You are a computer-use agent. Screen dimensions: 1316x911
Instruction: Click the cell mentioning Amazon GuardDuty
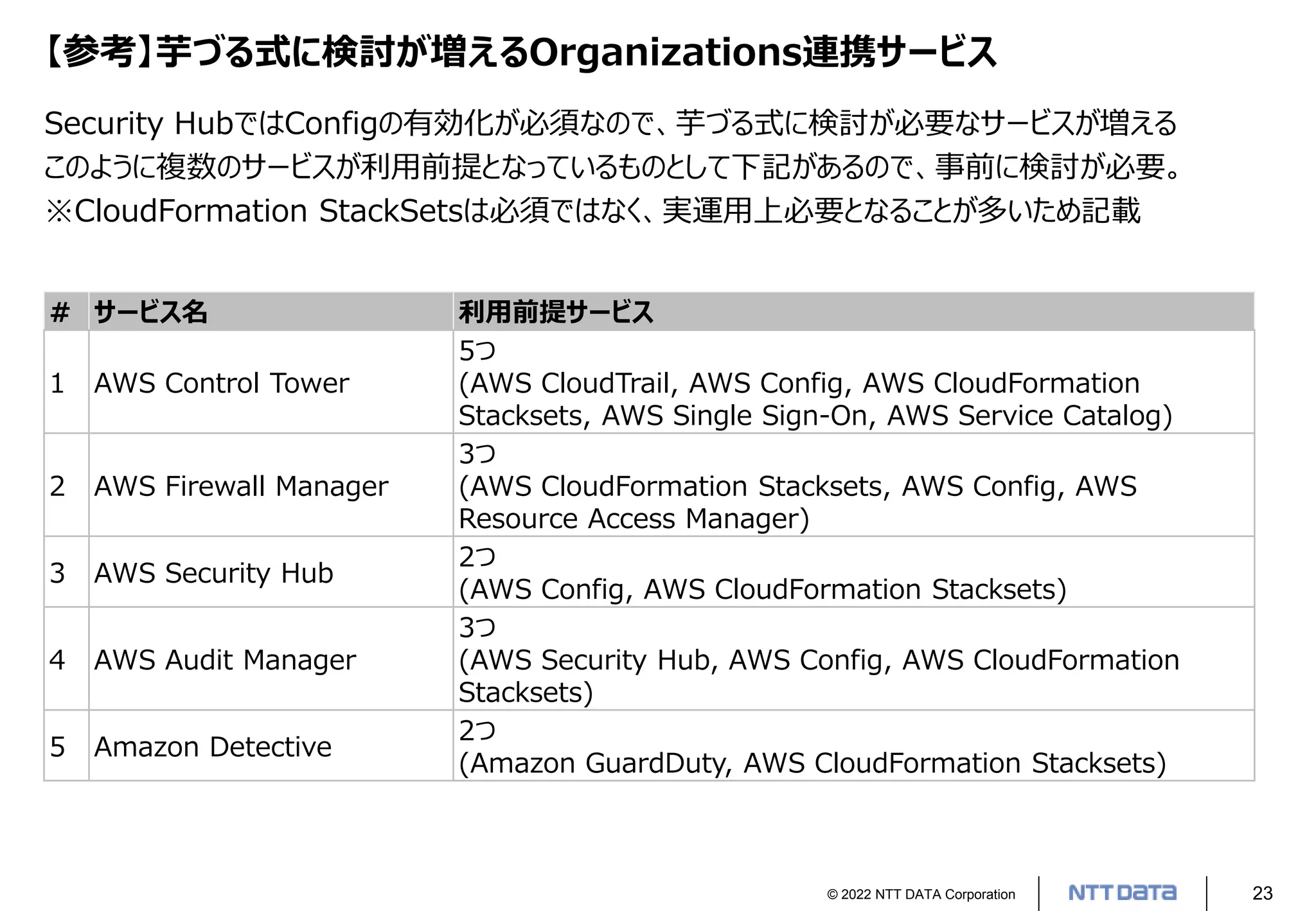tap(853, 745)
